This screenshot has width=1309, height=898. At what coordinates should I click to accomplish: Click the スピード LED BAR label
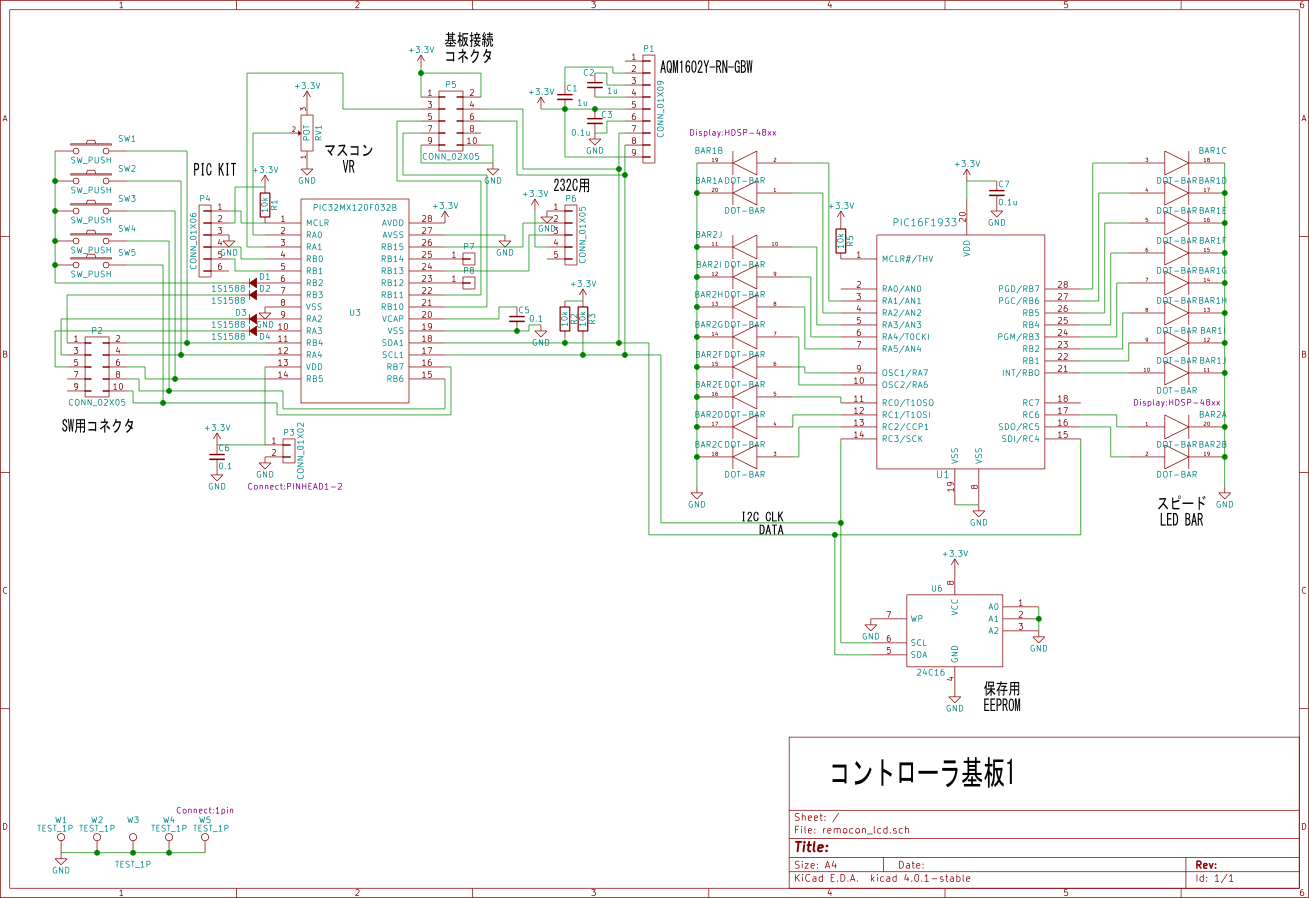point(1181,511)
